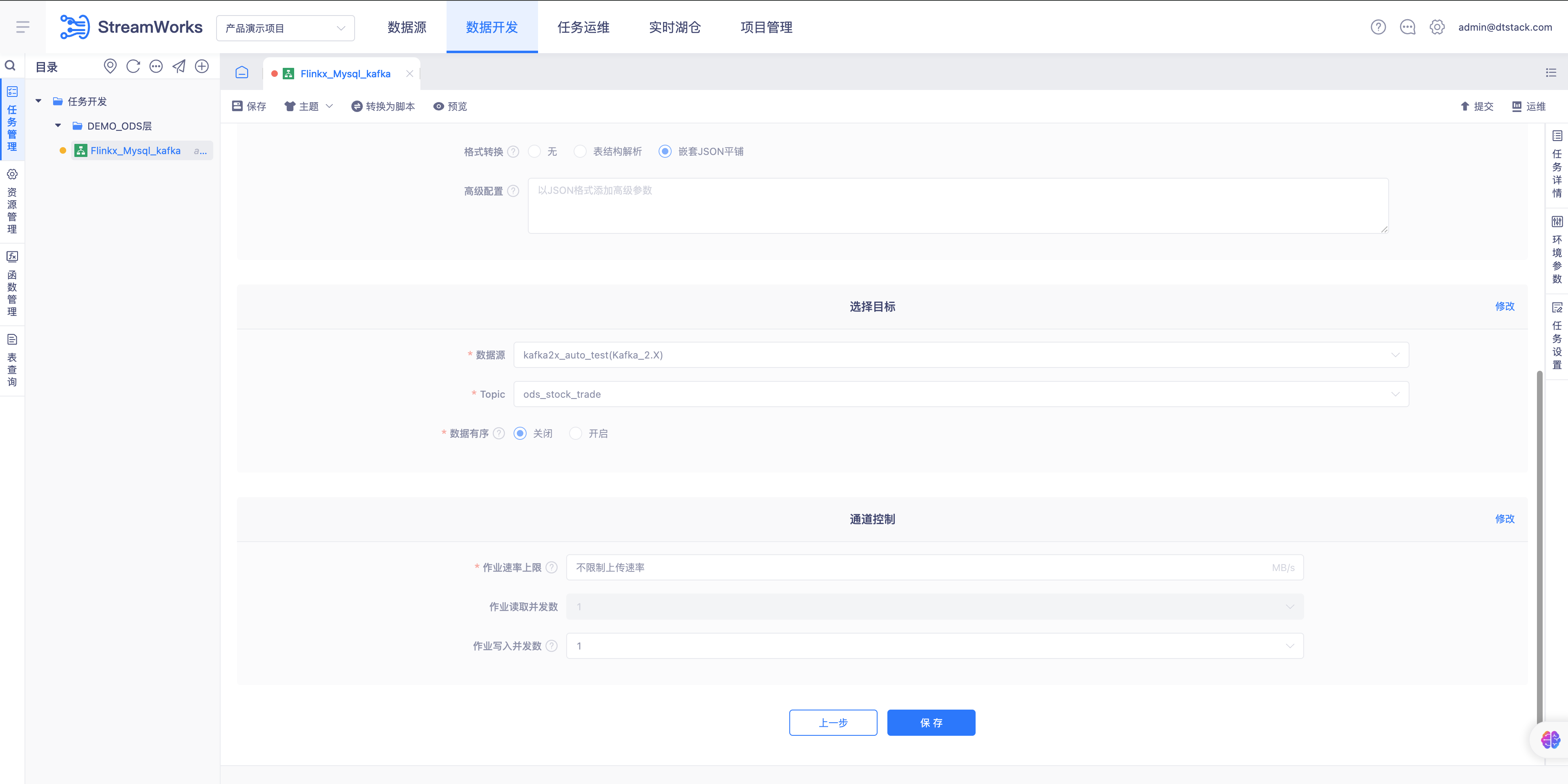Viewport: 1568px width, 784px height.
Task: Open 任务管理 sidebar panel
Action: click(x=12, y=119)
